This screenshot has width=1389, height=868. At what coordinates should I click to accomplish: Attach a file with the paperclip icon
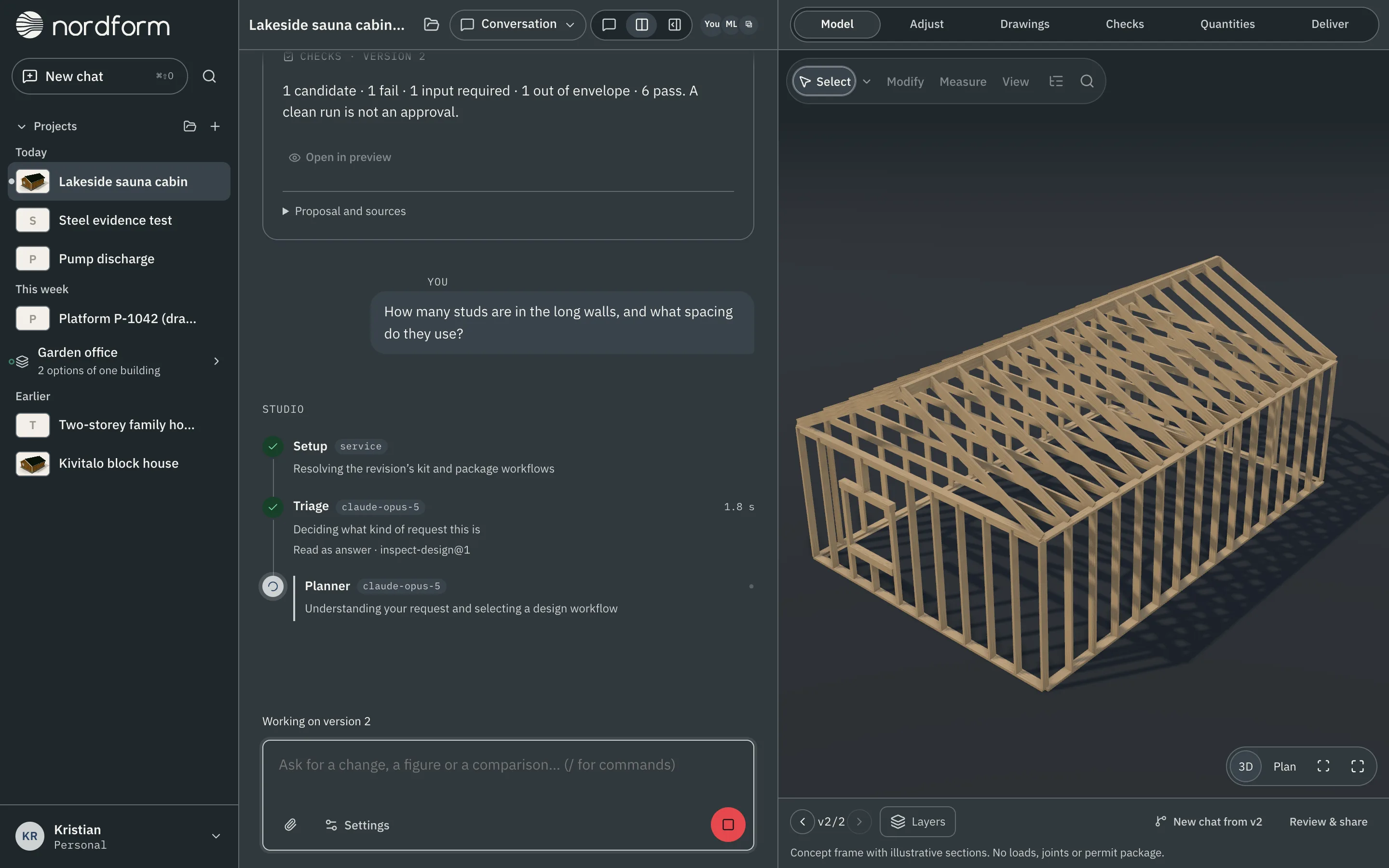coord(290,825)
